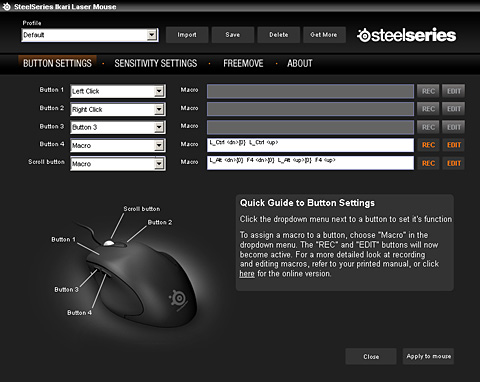Switch to the Sensitivity Settings tab

tap(156, 63)
